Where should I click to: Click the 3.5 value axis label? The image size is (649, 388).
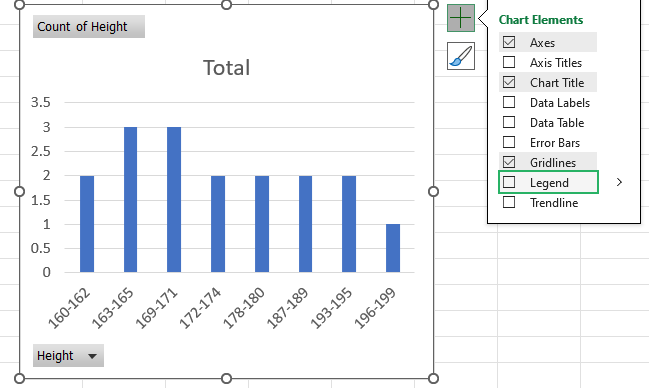pos(41,102)
